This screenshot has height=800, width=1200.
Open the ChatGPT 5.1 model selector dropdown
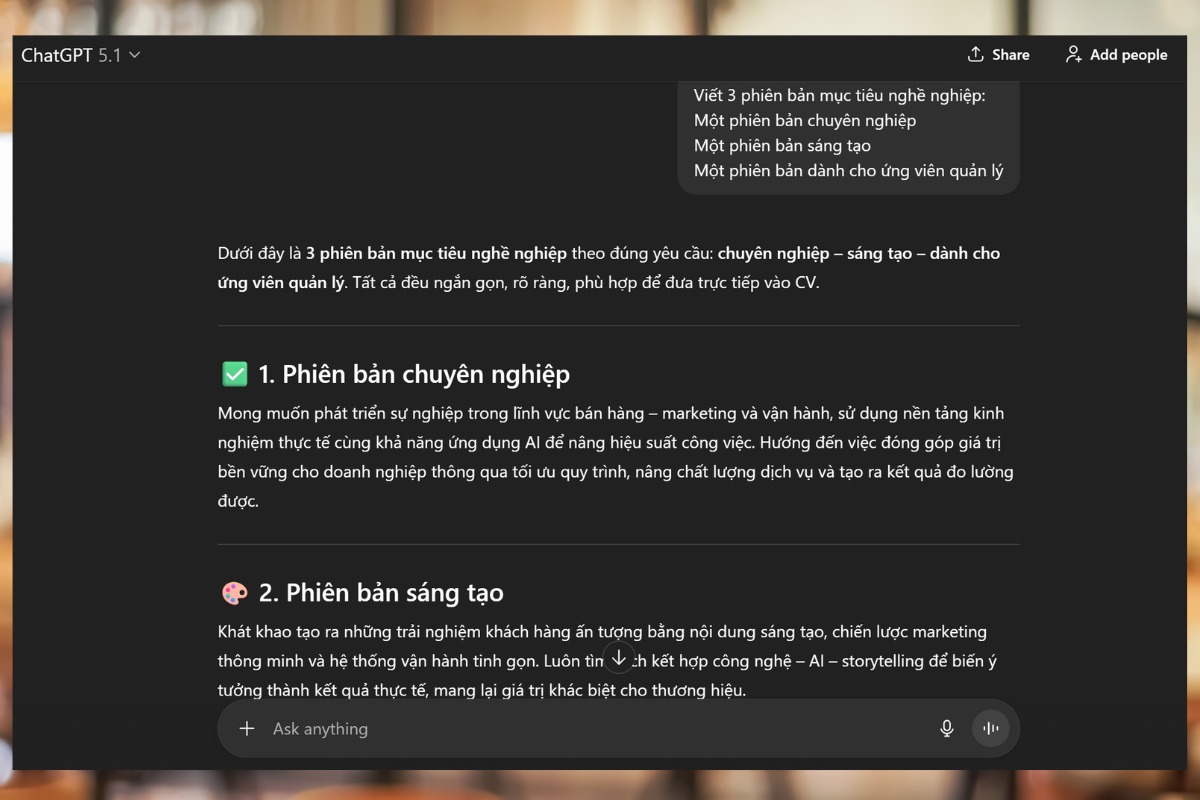pyautogui.click(x=81, y=55)
